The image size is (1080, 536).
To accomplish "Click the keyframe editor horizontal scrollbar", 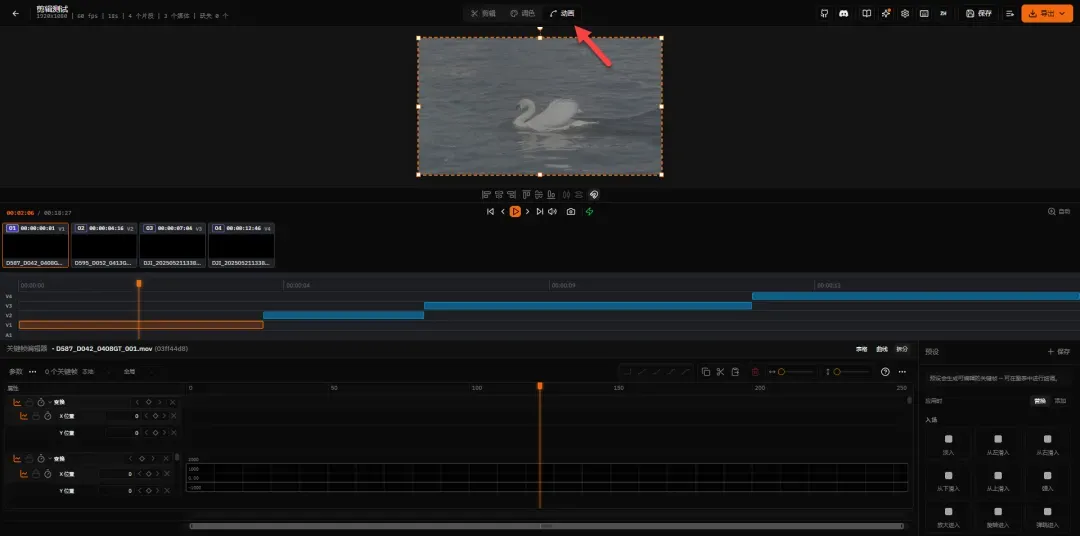I will pyautogui.click(x=546, y=526).
